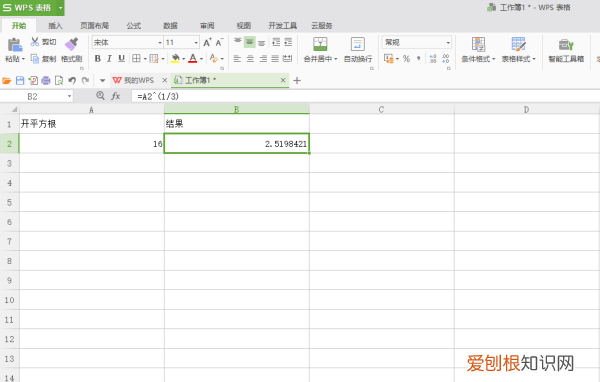600x382 pixels.
Task: Apply cell borders with the border grid icon
Action: click(x=136, y=58)
